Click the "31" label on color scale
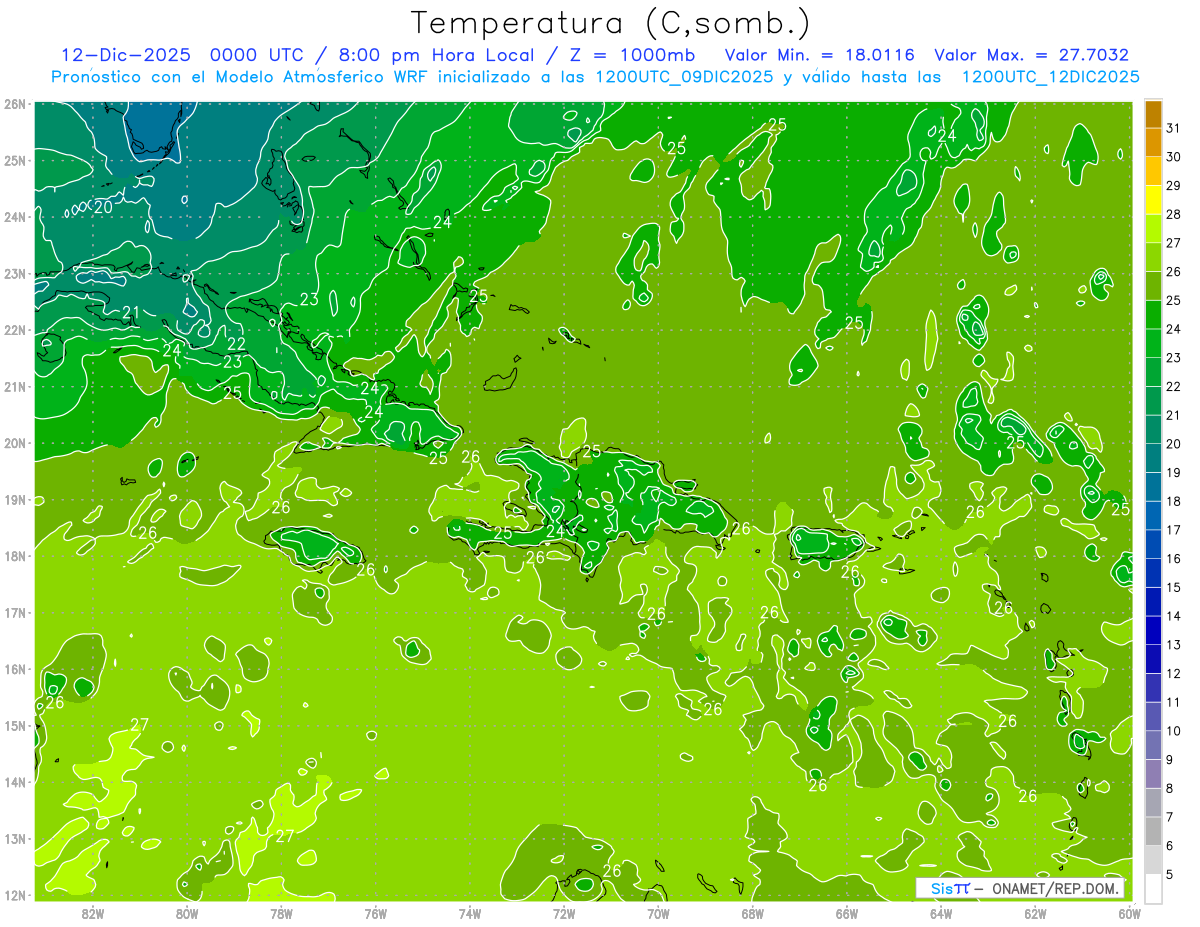Screen dimensions: 1200x927 click(x=1173, y=128)
